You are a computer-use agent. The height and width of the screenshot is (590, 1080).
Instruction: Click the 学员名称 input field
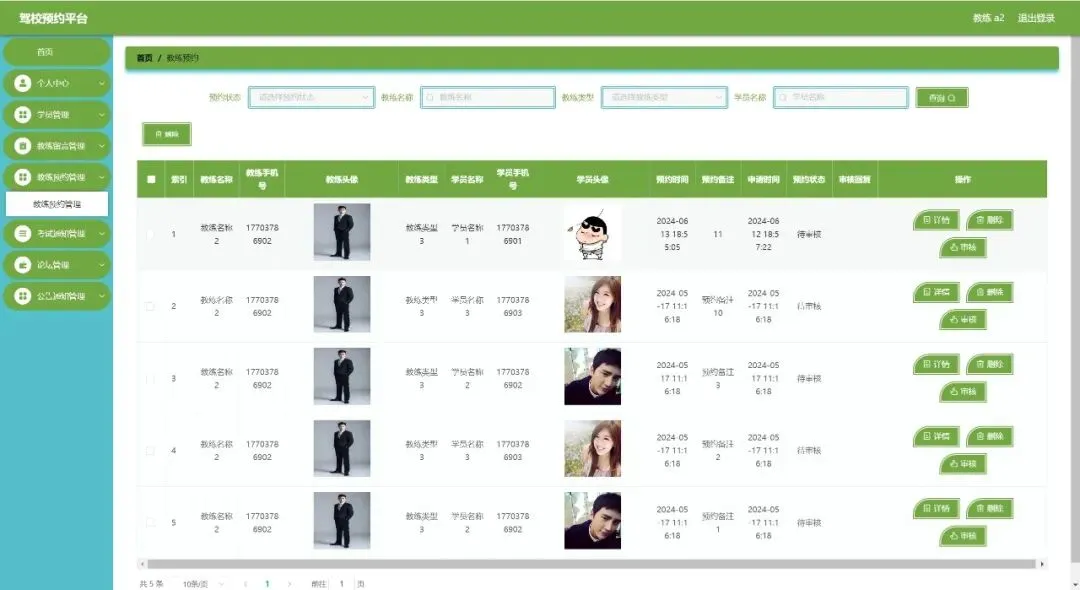840,98
